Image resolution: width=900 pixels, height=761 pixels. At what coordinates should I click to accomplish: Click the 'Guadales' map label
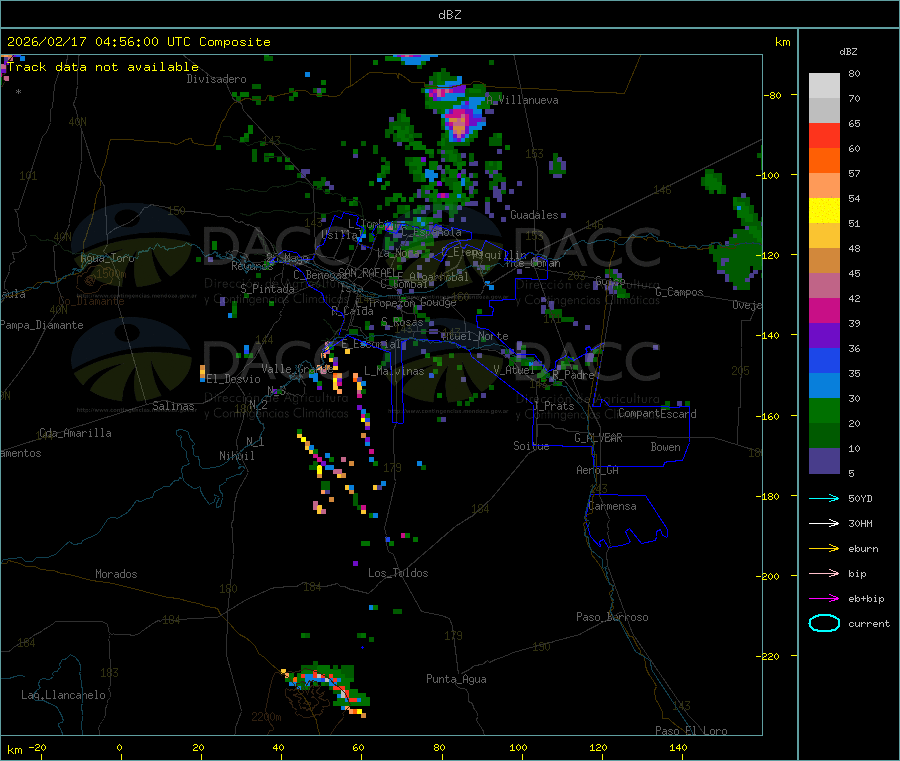coord(534,215)
